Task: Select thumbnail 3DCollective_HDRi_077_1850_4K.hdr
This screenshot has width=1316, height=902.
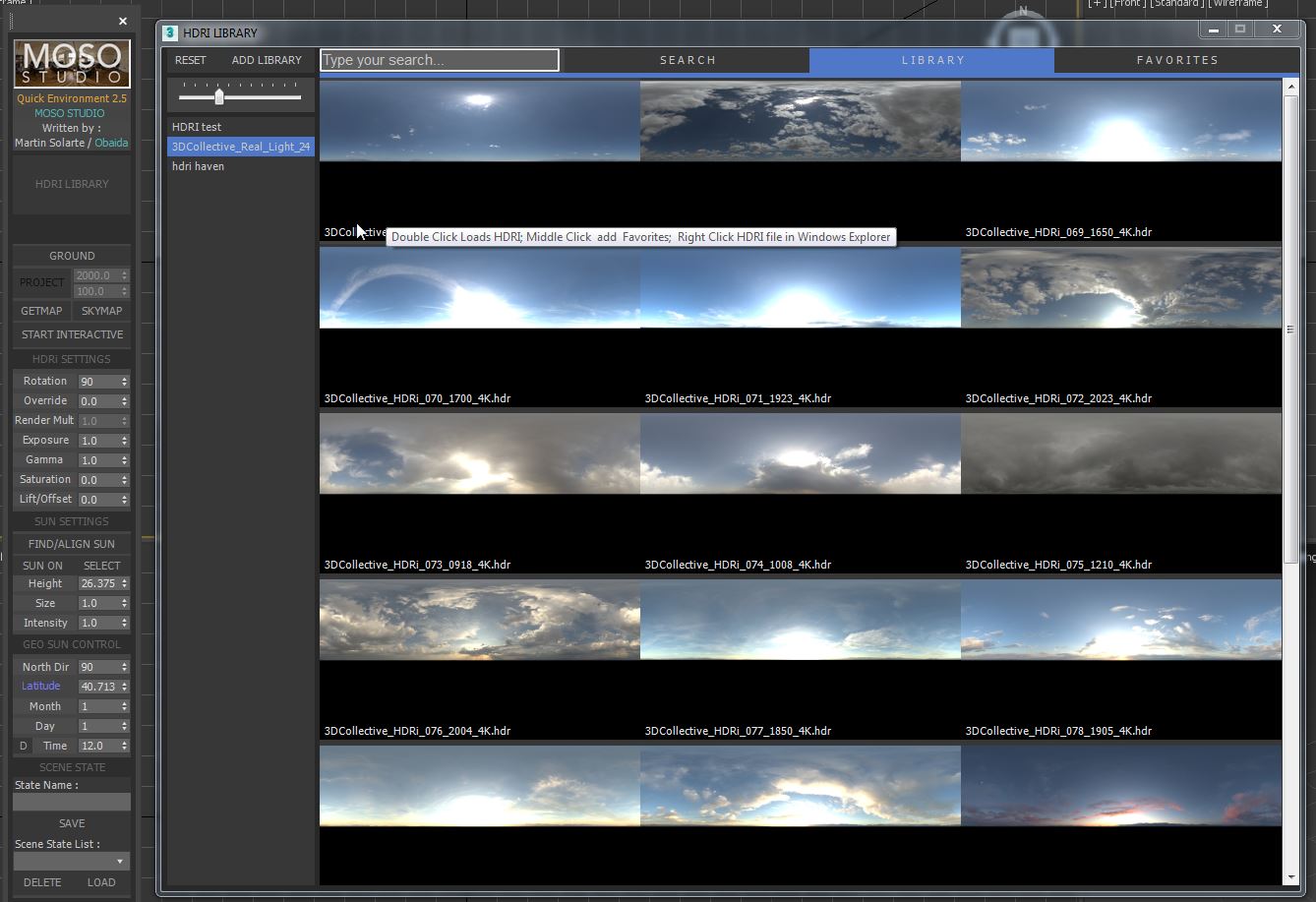Action: click(x=801, y=659)
